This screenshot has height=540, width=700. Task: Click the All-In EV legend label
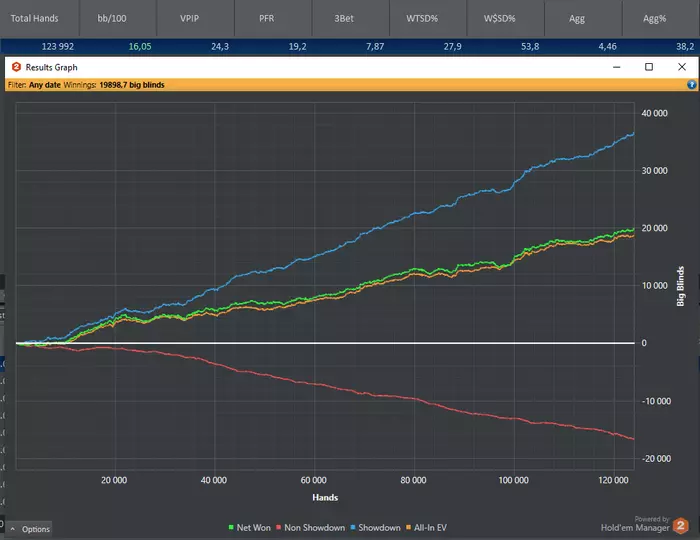tap(430, 528)
